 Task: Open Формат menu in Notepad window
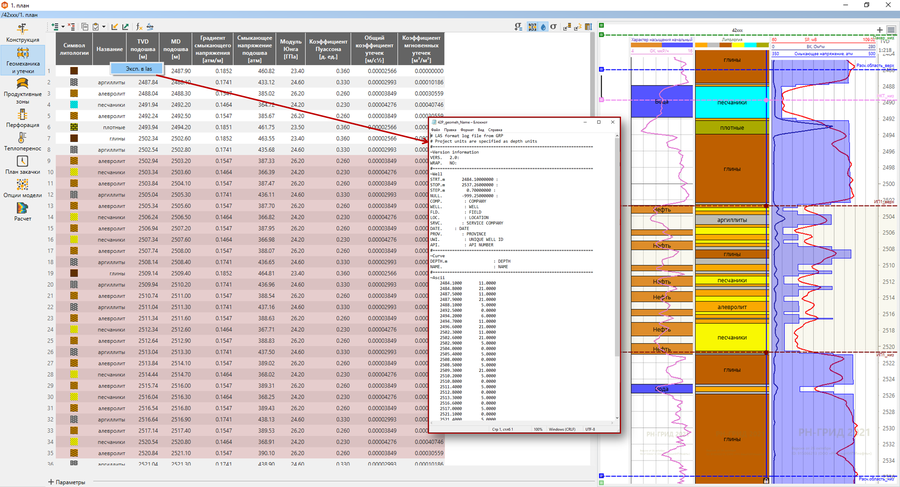coord(465,131)
